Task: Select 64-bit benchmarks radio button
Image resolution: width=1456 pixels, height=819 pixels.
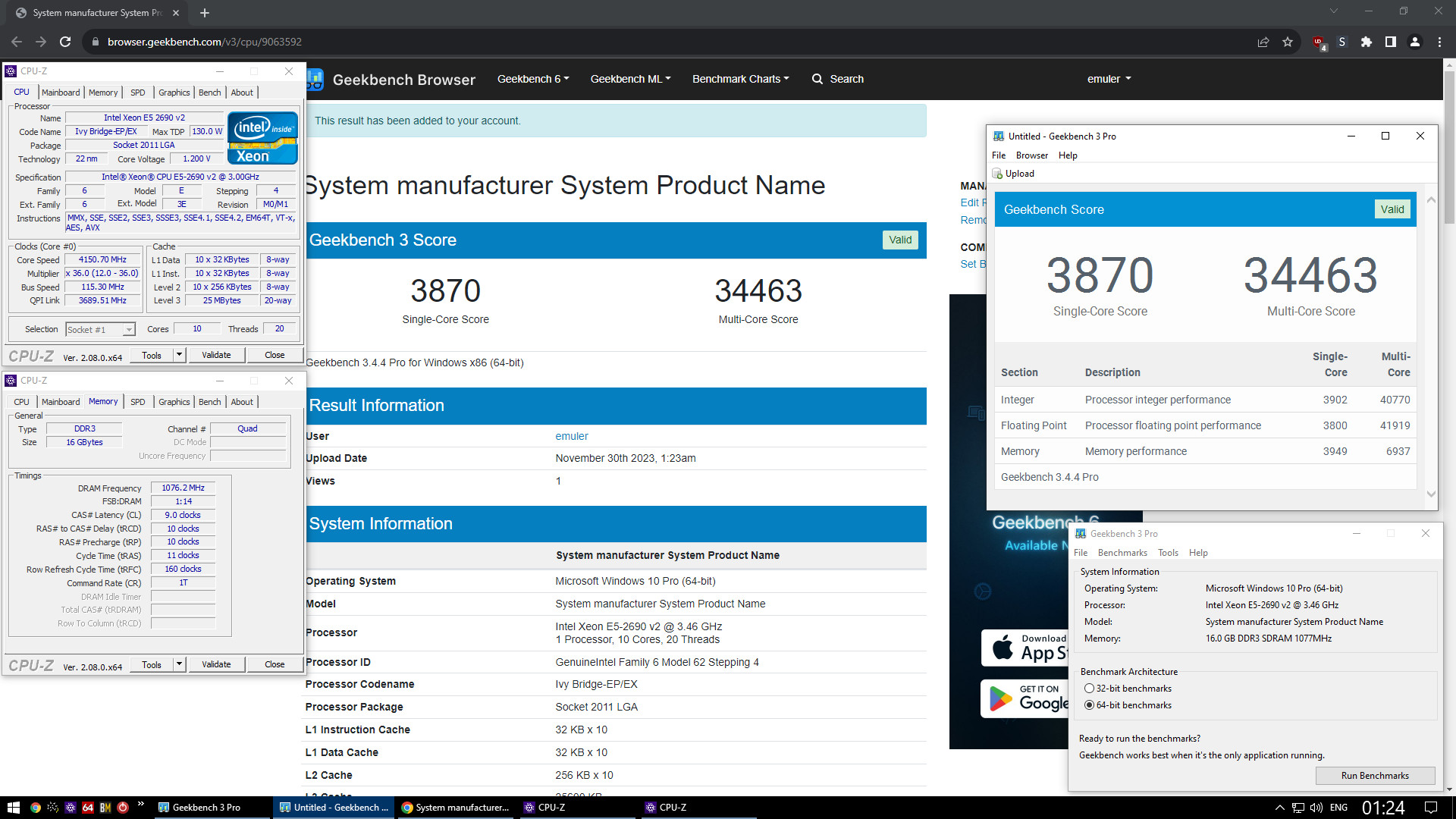Action: tap(1089, 705)
